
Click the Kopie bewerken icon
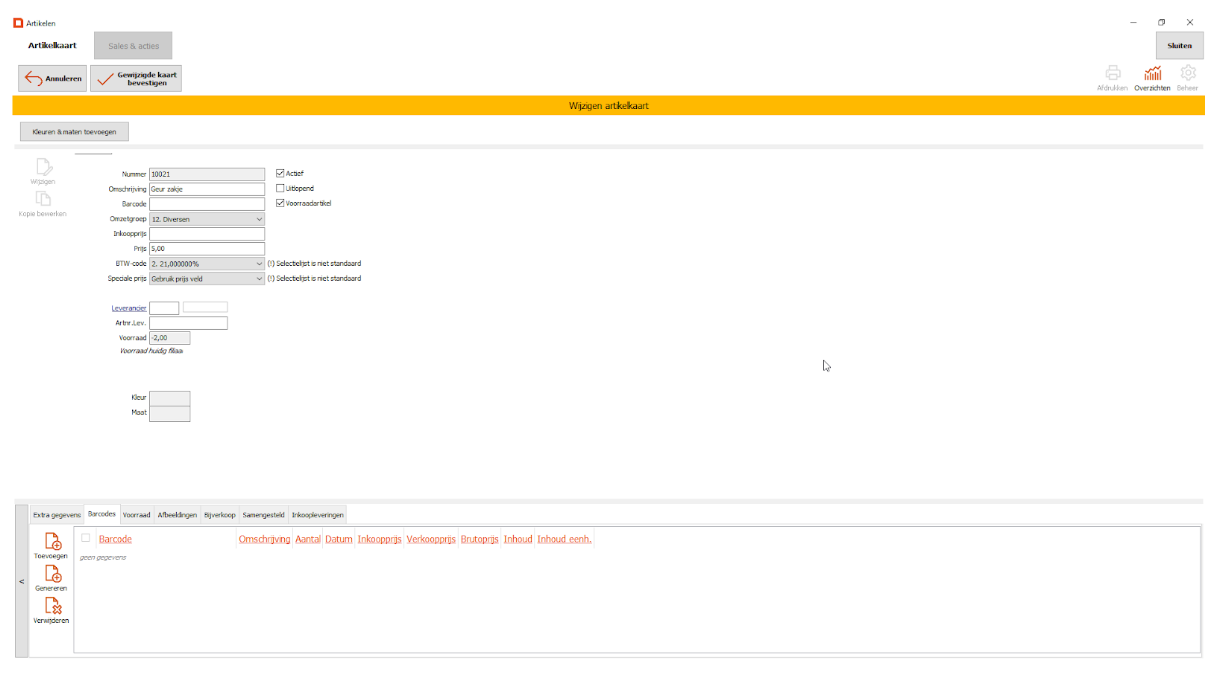coord(43,200)
